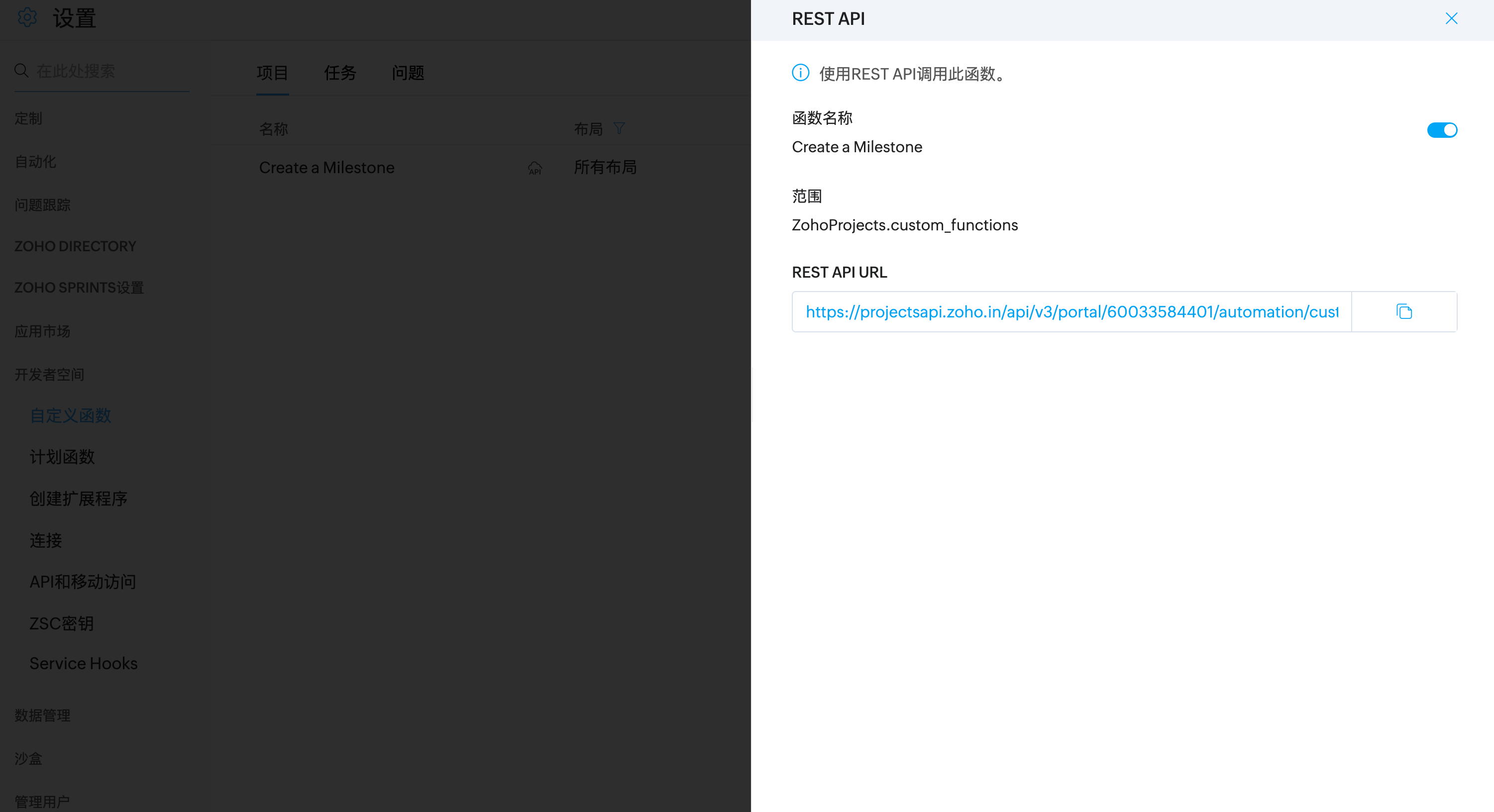This screenshot has width=1494, height=812.
Task: Click the settings gear icon
Action: pyautogui.click(x=27, y=17)
